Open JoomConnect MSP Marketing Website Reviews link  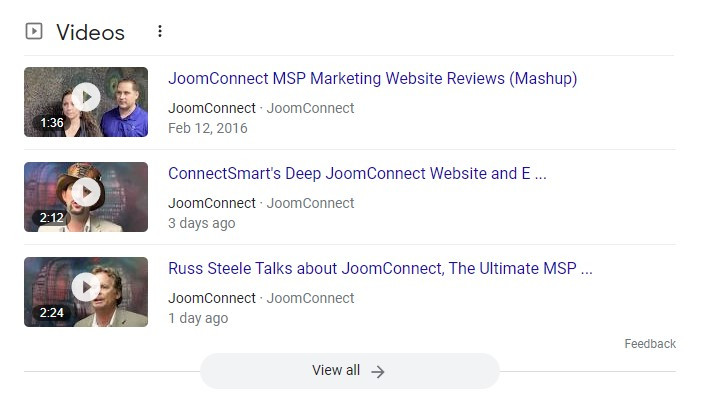(x=372, y=79)
